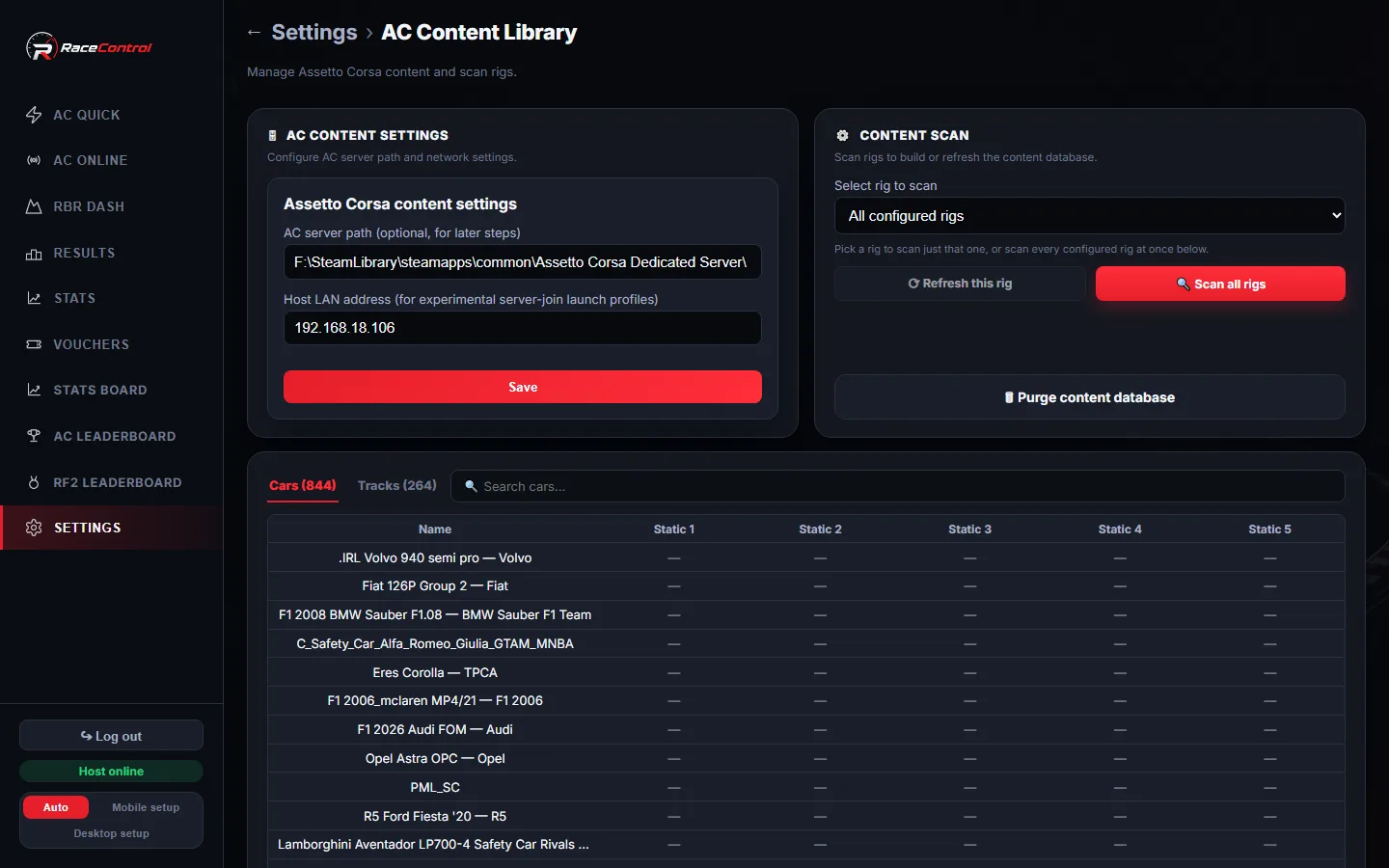Click the AC Online broadcast icon
Image resolution: width=1389 pixels, height=868 pixels.
click(x=34, y=160)
